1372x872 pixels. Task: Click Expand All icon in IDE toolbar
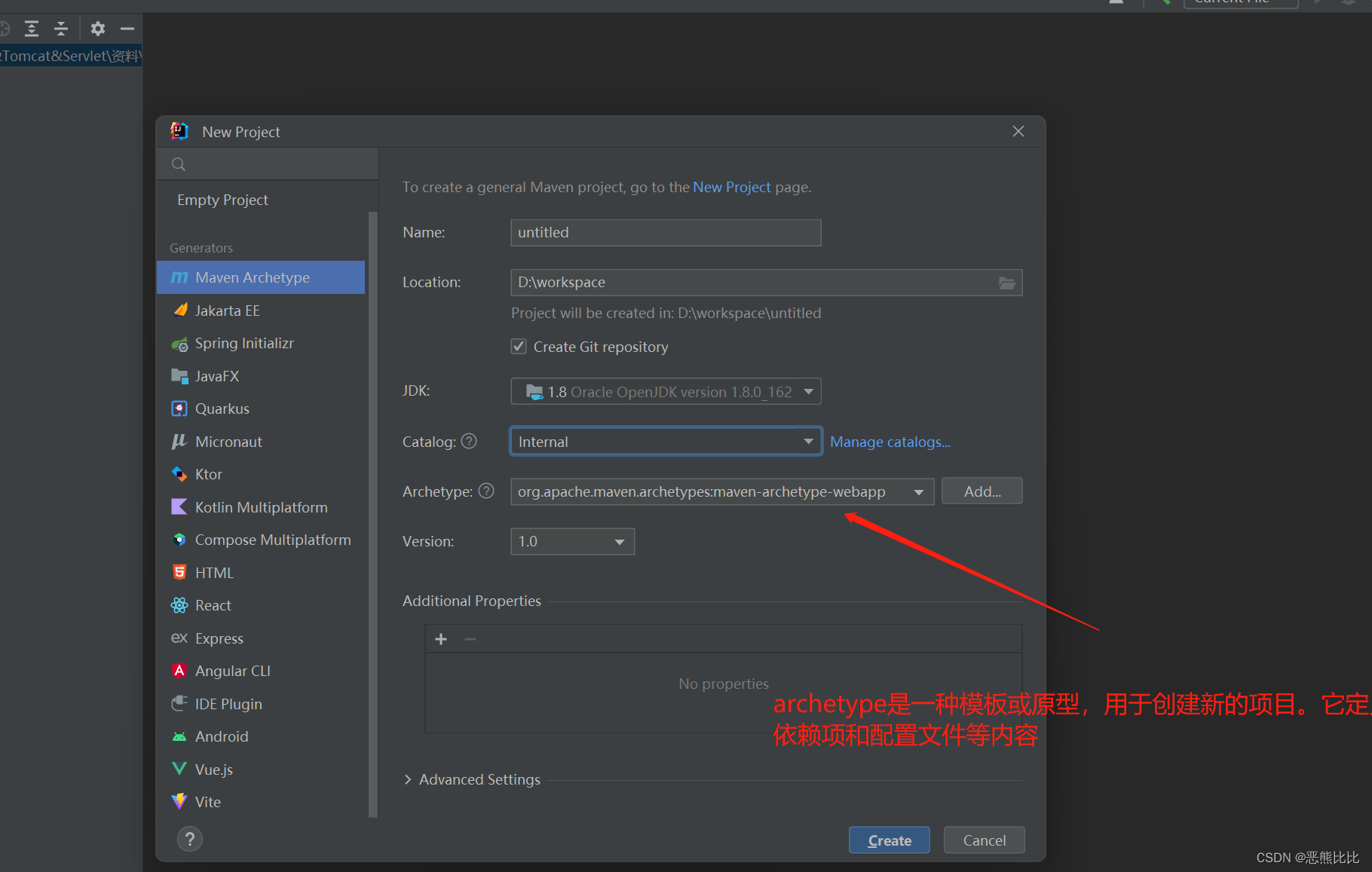click(x=32, y=29)
